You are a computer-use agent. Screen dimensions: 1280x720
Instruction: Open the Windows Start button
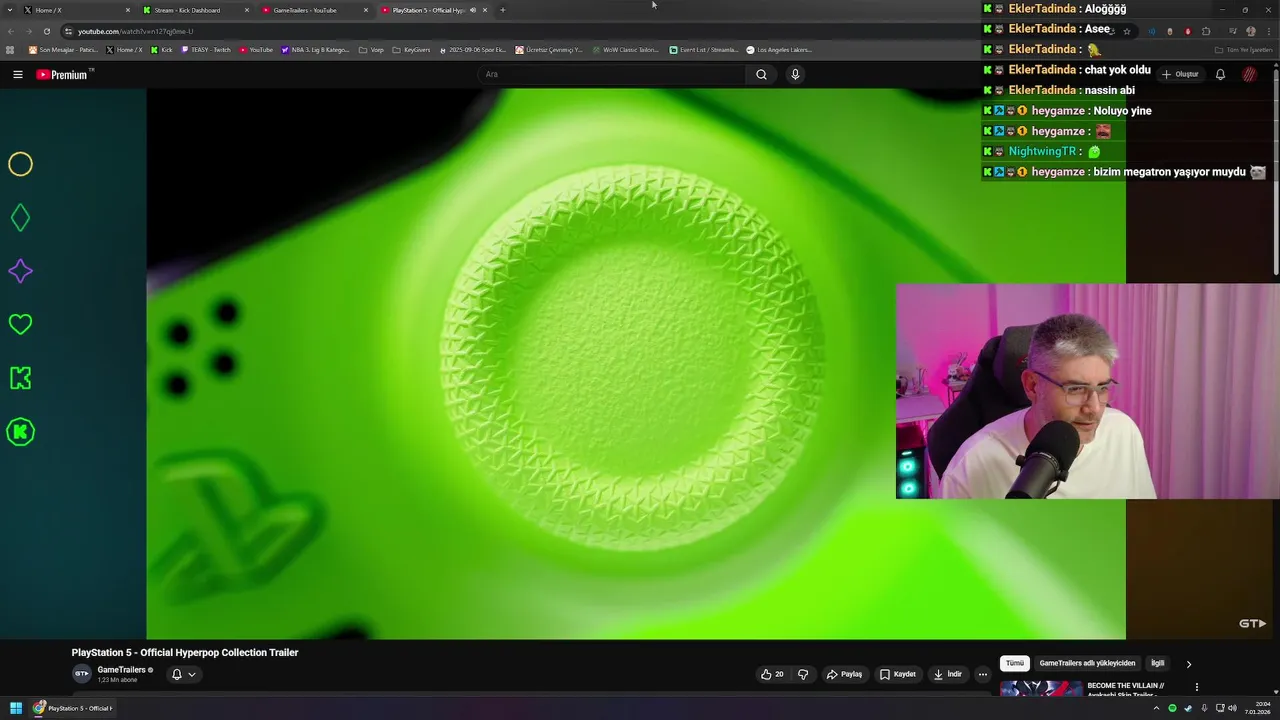tap(15, 708)
